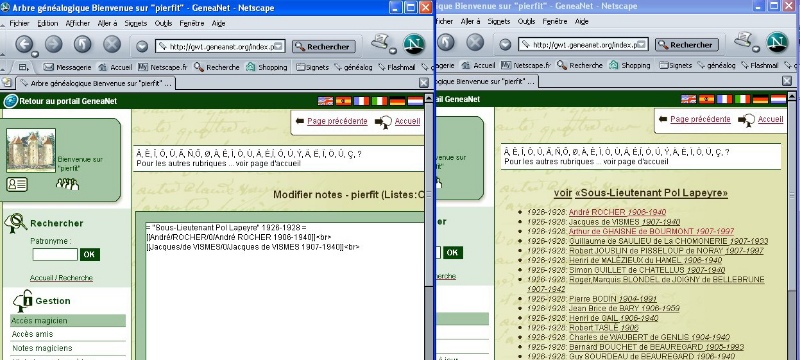Screen dimensions: 800x360
Task: Click Page précédente link in right page
Action: coord(700,119)
